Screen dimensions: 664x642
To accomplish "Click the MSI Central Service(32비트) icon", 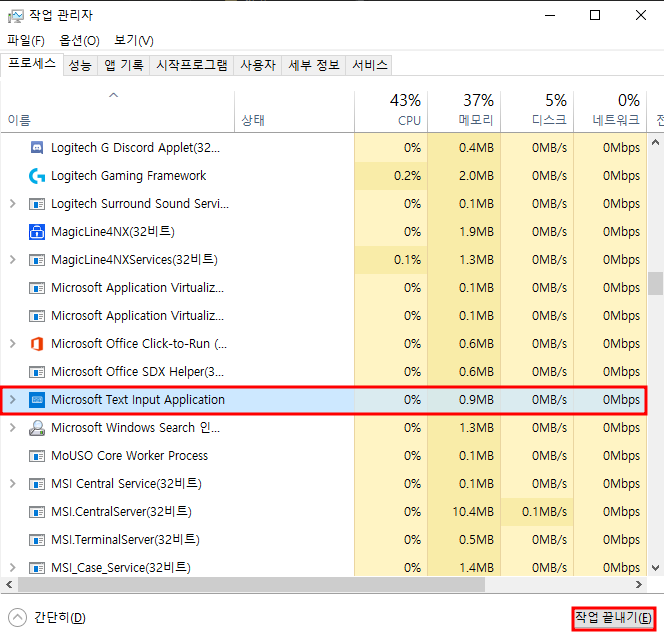I will (x=37, y=484).
